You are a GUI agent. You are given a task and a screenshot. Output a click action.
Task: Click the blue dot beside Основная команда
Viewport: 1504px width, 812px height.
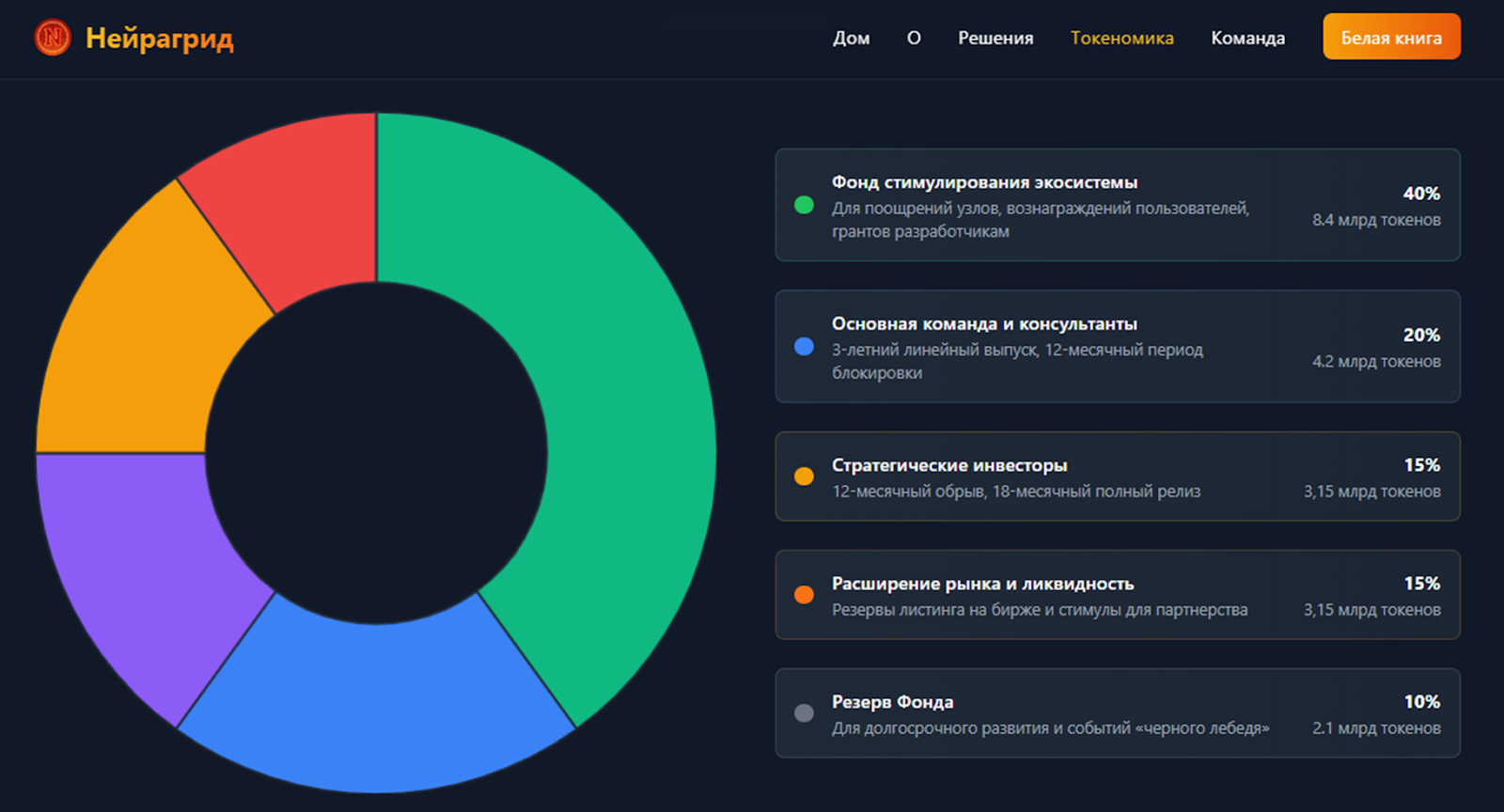pos(804,347)
